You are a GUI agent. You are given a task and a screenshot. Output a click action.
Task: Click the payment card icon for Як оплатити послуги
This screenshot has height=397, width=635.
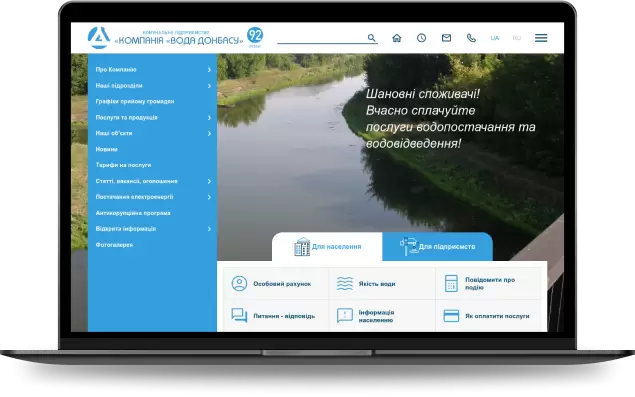click(451, 316)
